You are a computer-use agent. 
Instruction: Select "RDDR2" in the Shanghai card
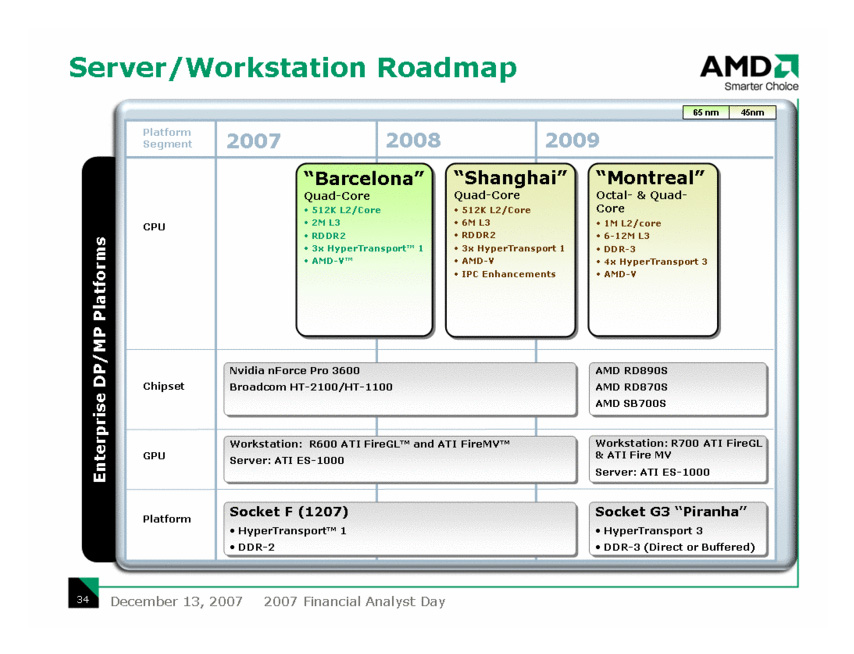point(479,235)
